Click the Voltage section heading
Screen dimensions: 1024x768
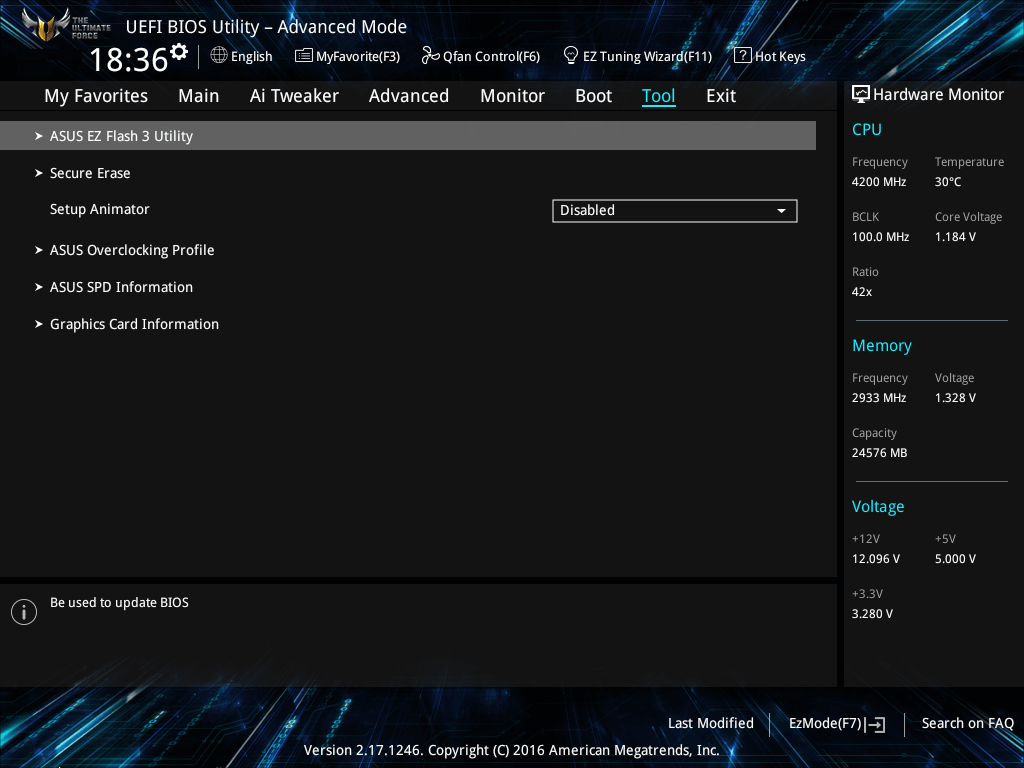coord(878,507)
